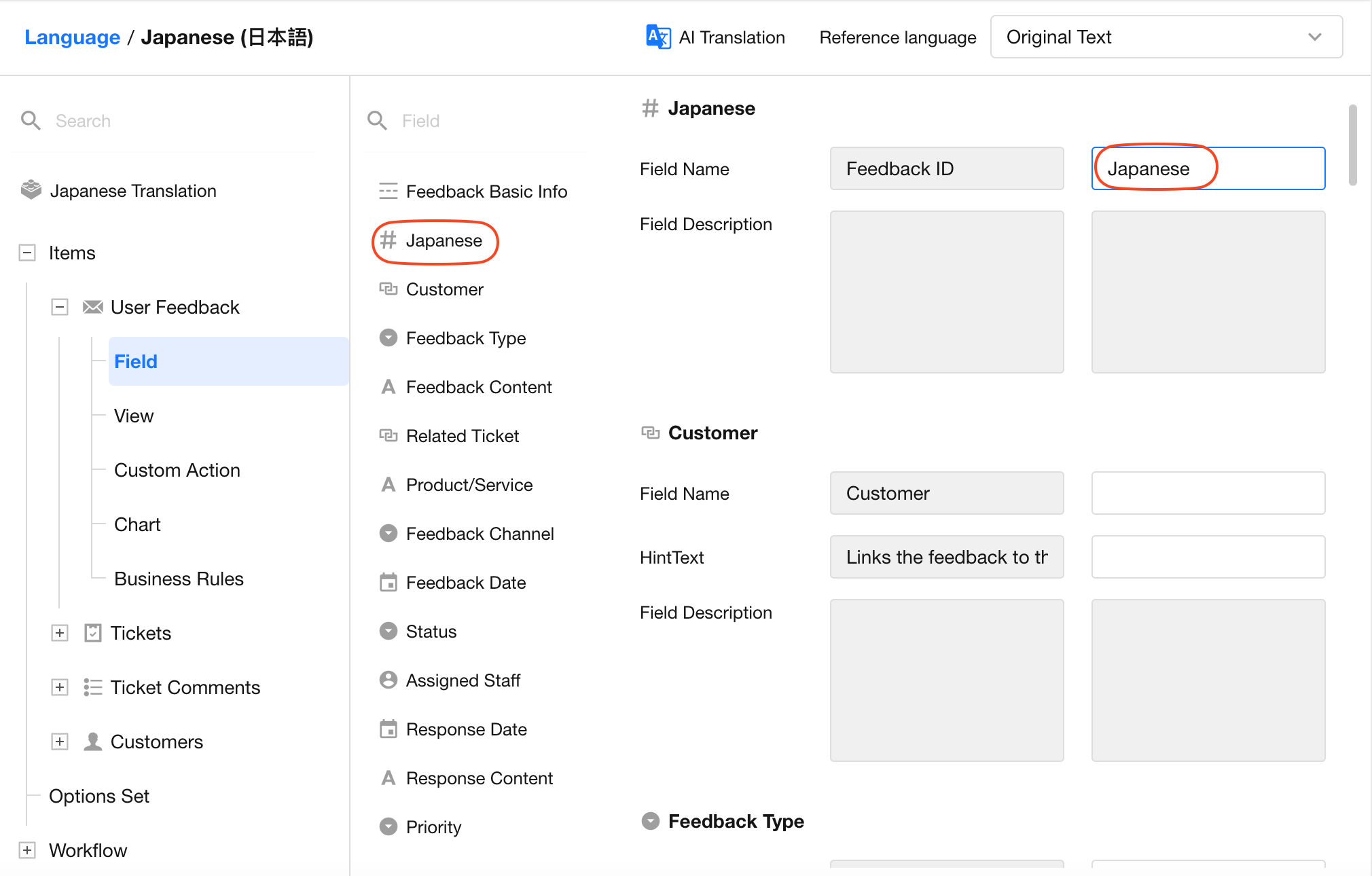Click the Customer Field Name translation input
The height and width of the screenshot is (876, 1372).
coord(1208,493)
